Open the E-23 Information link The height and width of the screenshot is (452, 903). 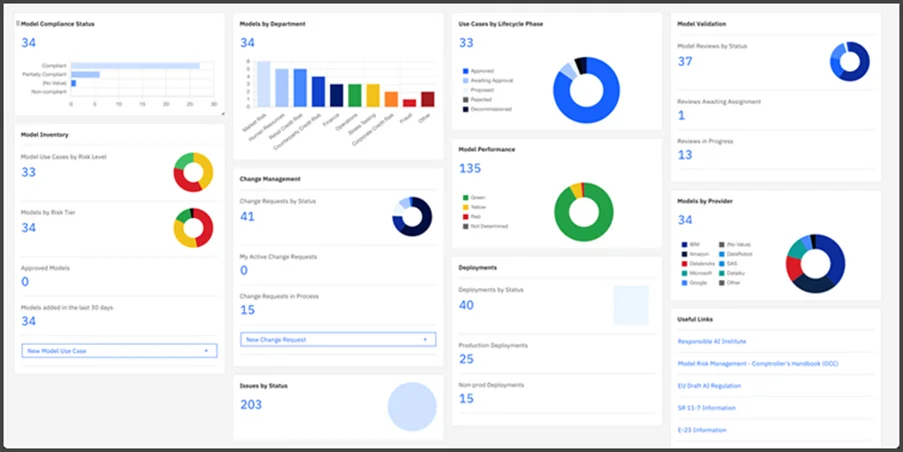point(702,430)
